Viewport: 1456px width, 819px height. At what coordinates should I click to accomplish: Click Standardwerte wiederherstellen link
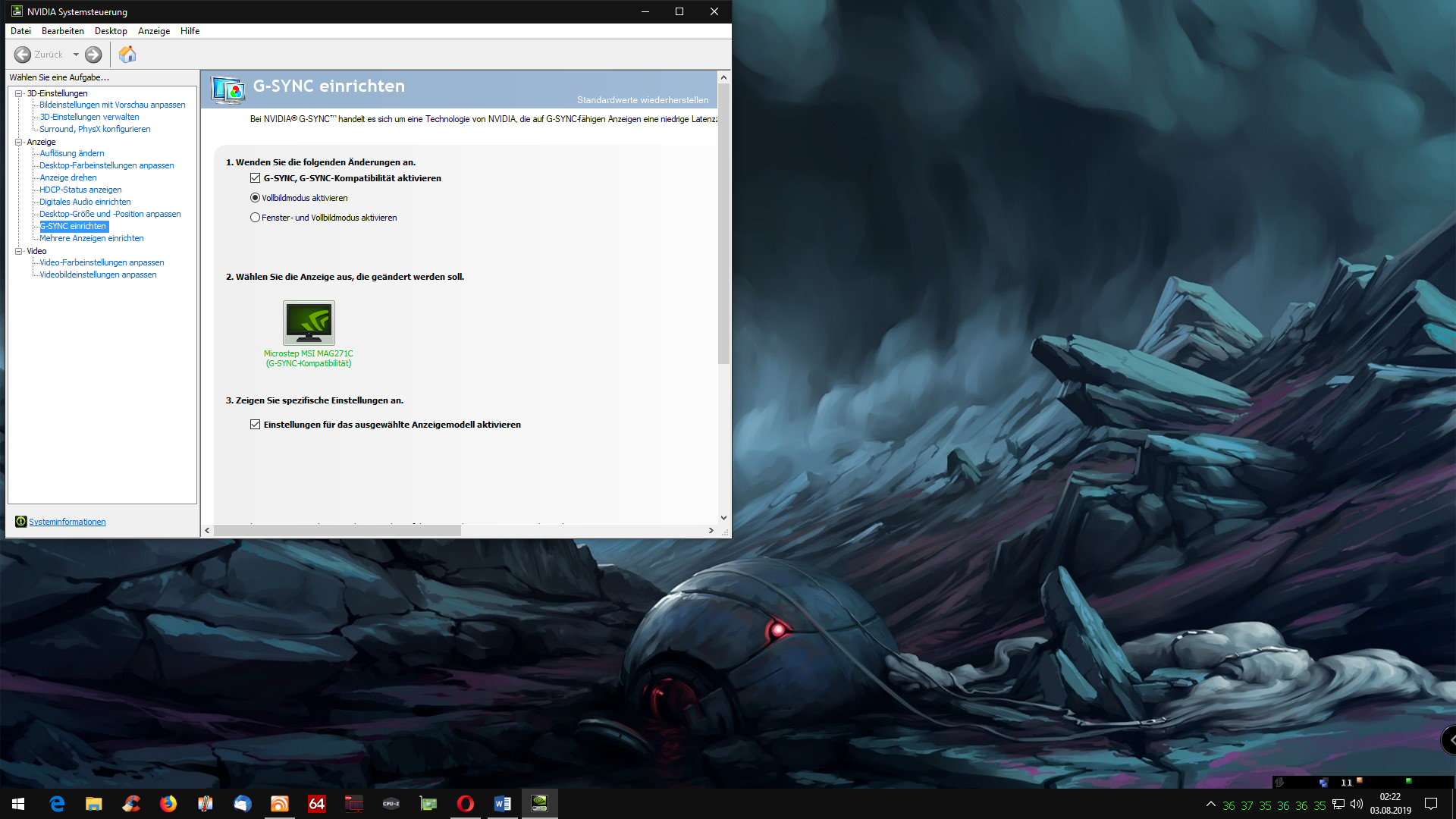pyautogui.click(x=642, y=100)
